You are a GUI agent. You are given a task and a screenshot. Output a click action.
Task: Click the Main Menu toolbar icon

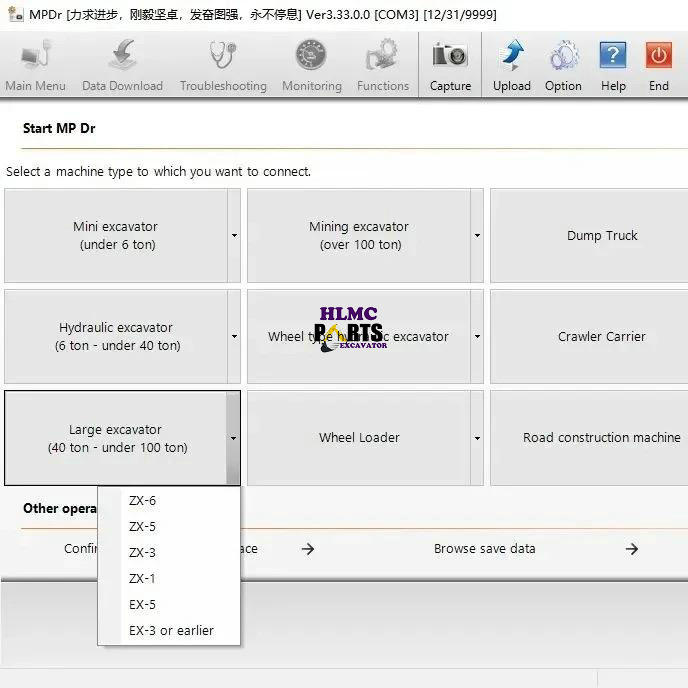[35, 55]
